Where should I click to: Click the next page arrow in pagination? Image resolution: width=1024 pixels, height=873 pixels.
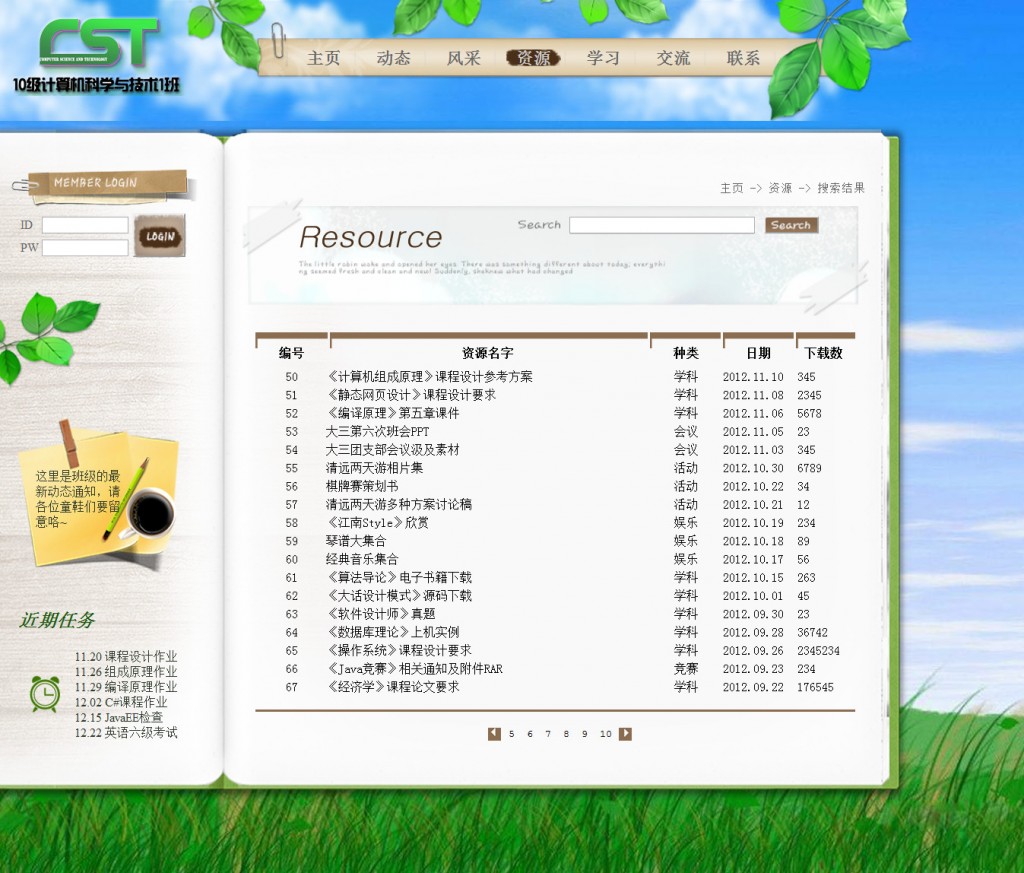[x=624, y=733]
